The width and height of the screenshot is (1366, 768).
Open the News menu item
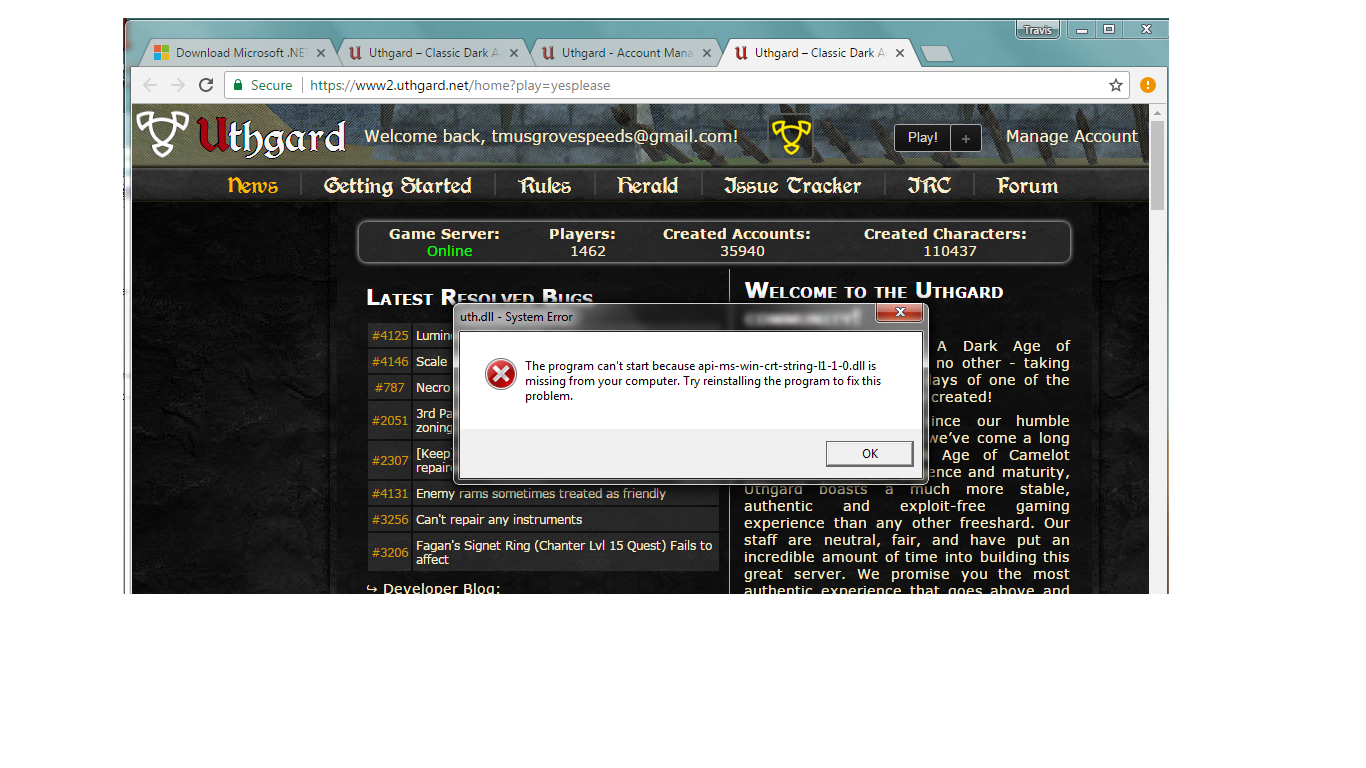point(252,185)
